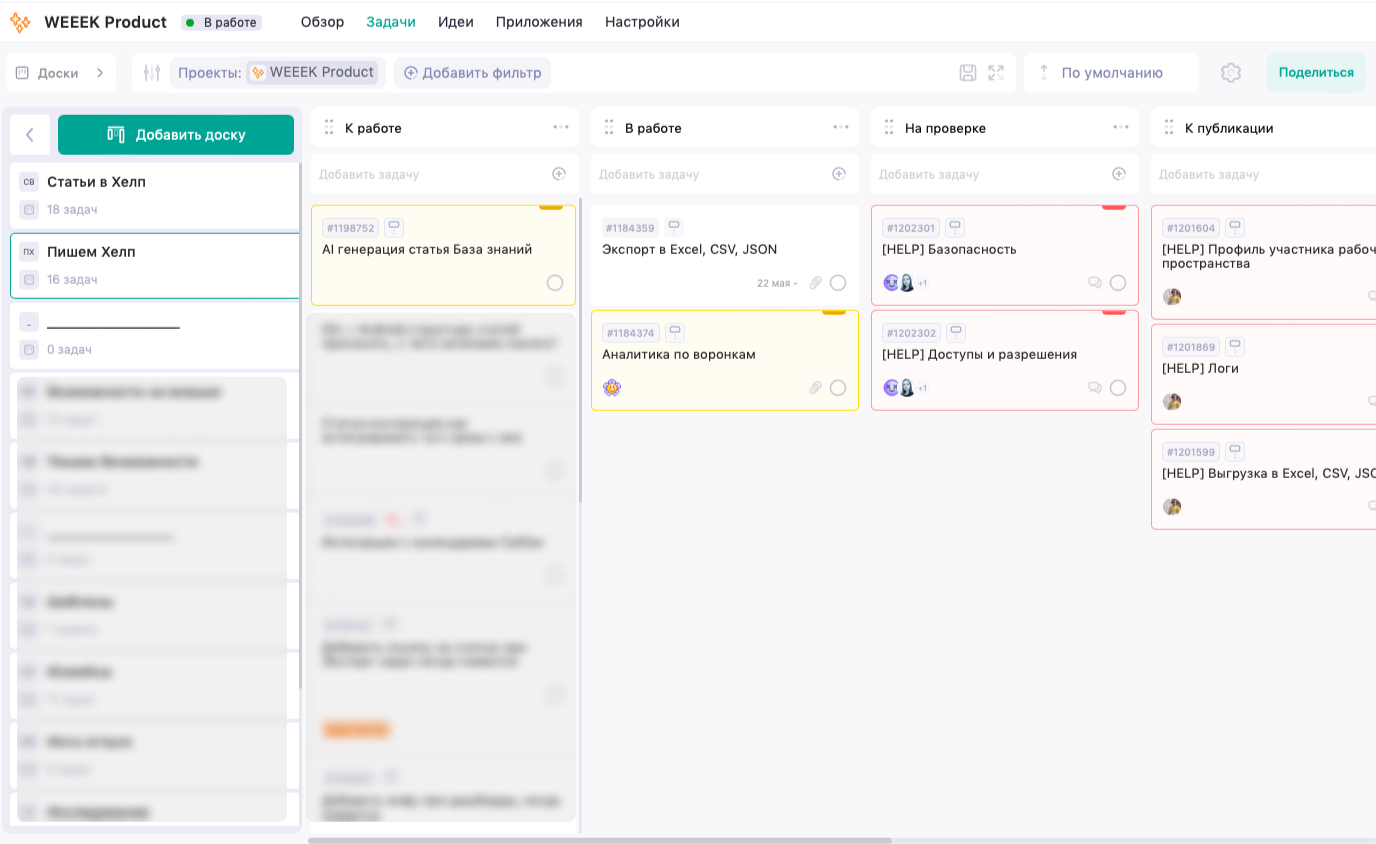
Task: Click the "Поделиться" button
Action: 1316,73
